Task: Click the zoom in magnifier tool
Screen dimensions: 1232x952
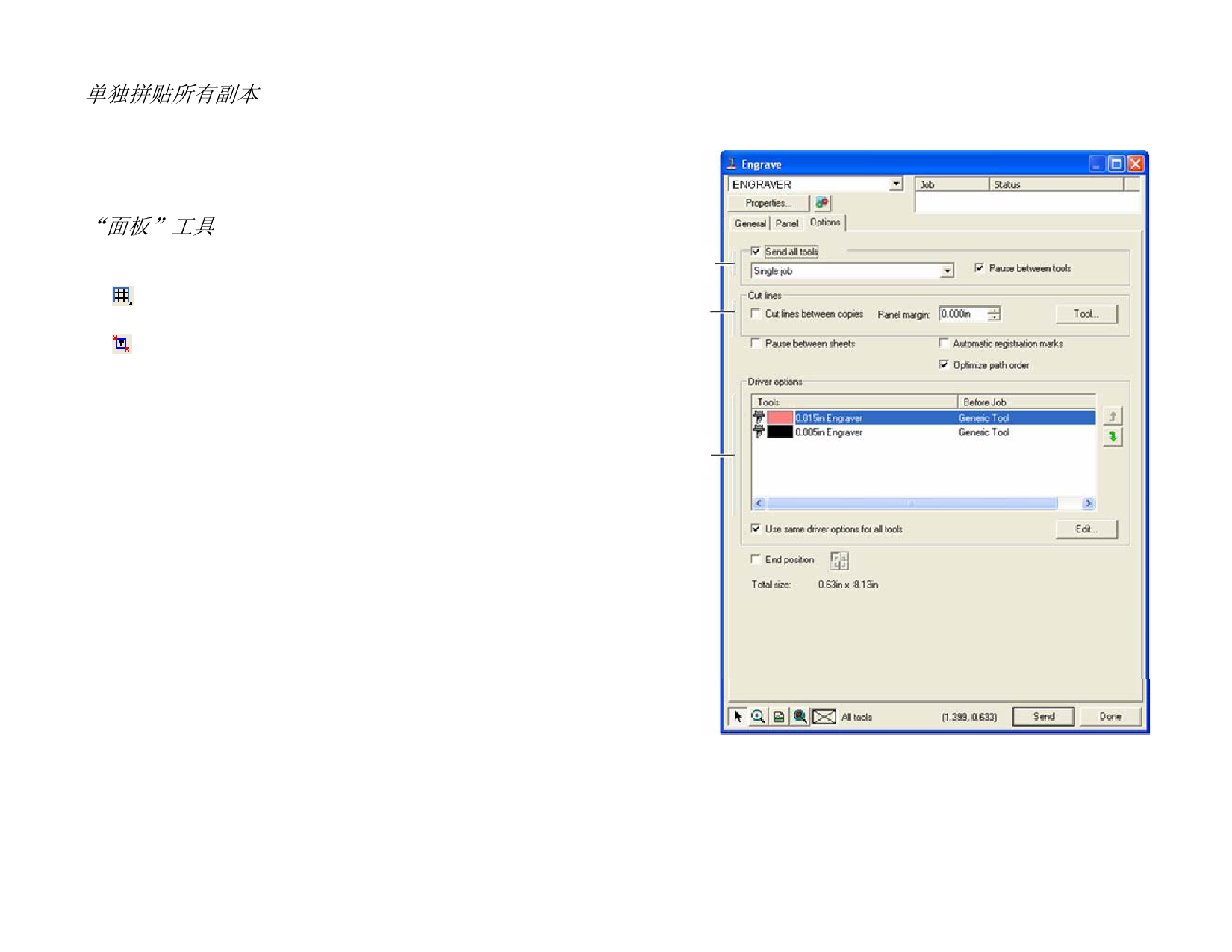Action: (x=758, y=717)
